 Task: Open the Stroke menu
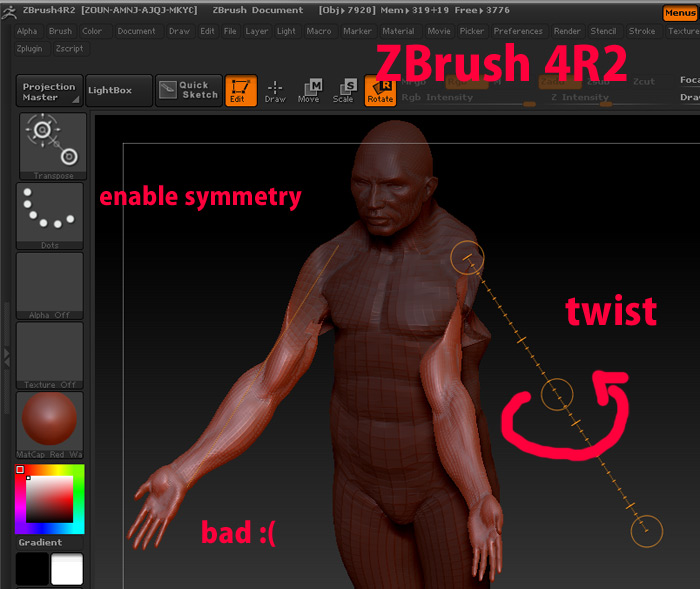coord(642,31)
